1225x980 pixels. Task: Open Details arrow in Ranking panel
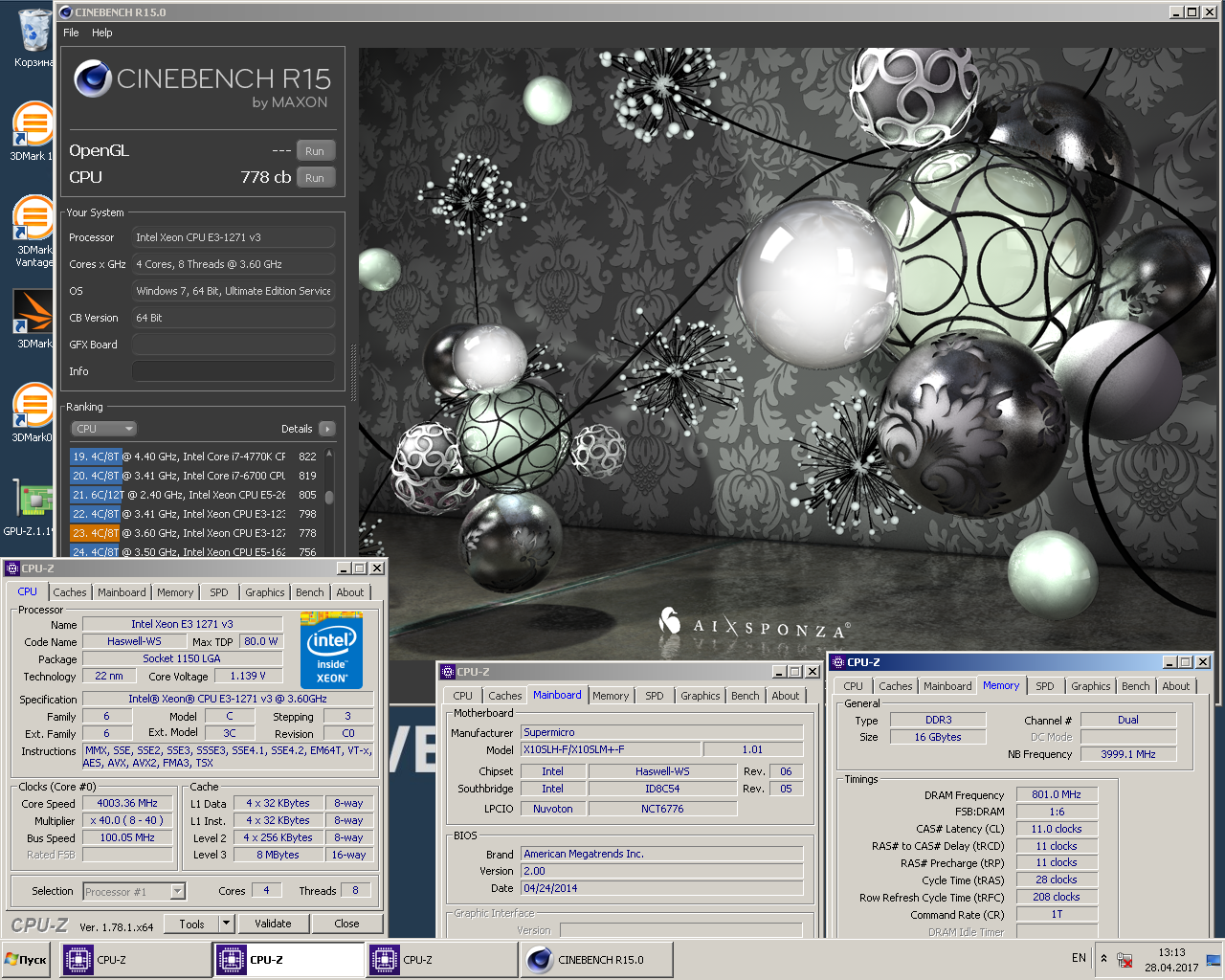point(327,429)
